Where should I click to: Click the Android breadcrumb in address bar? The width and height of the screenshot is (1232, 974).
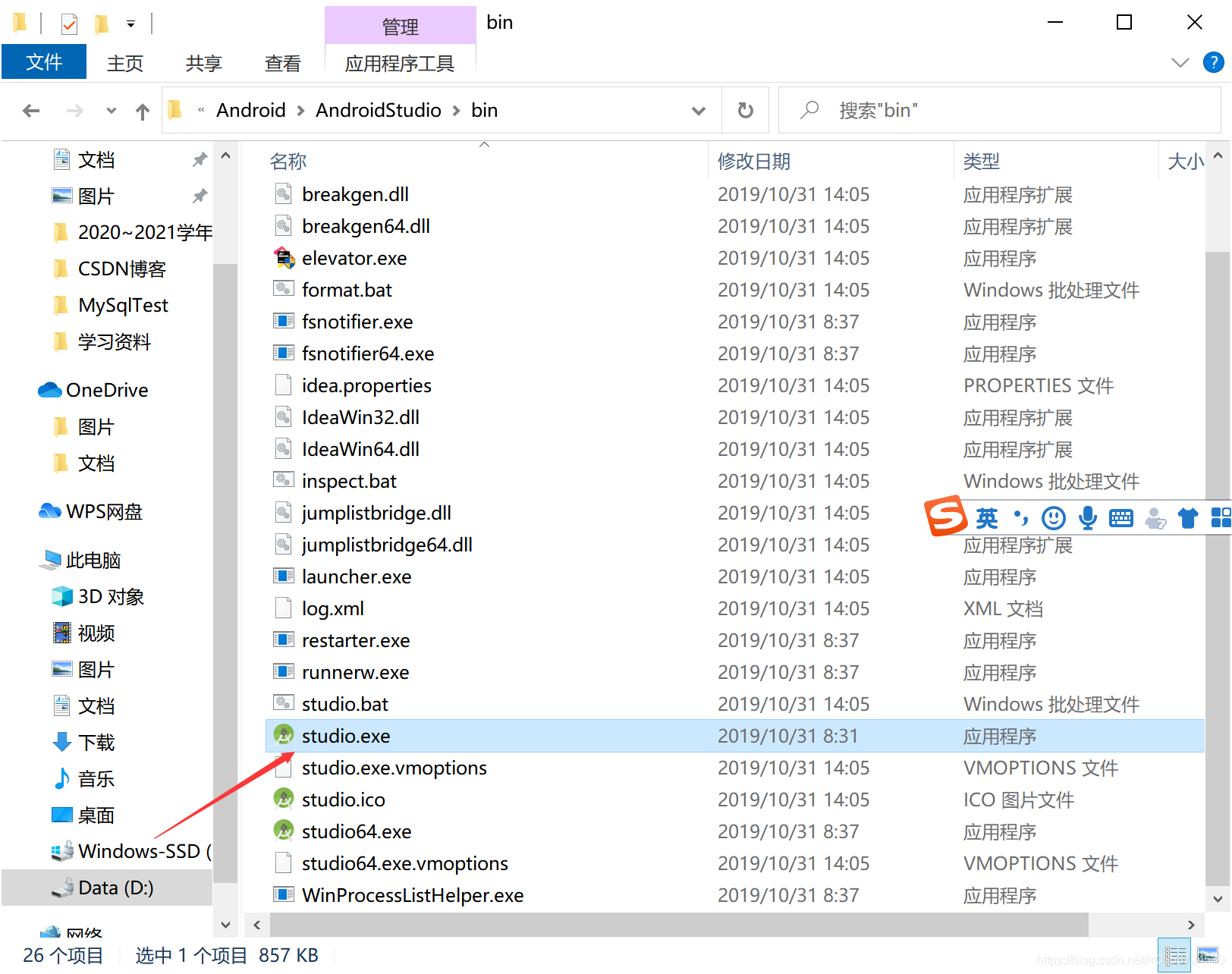[x=251, y=111]
